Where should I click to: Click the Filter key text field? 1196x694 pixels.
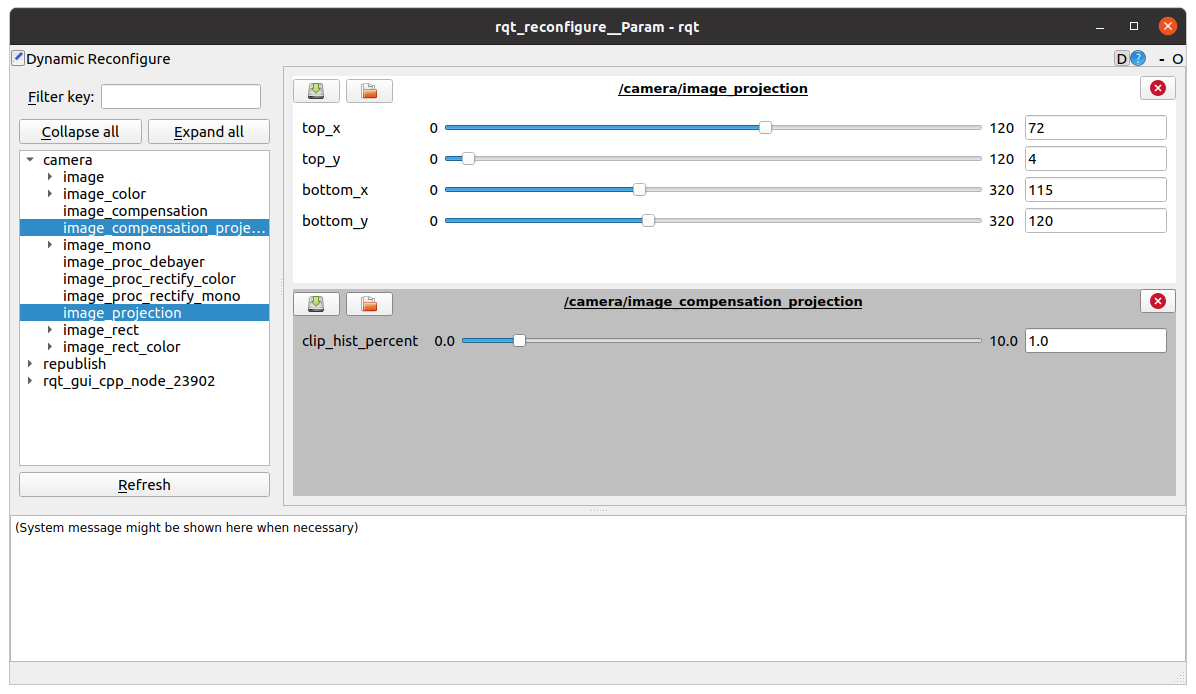(x=180, y=97)
